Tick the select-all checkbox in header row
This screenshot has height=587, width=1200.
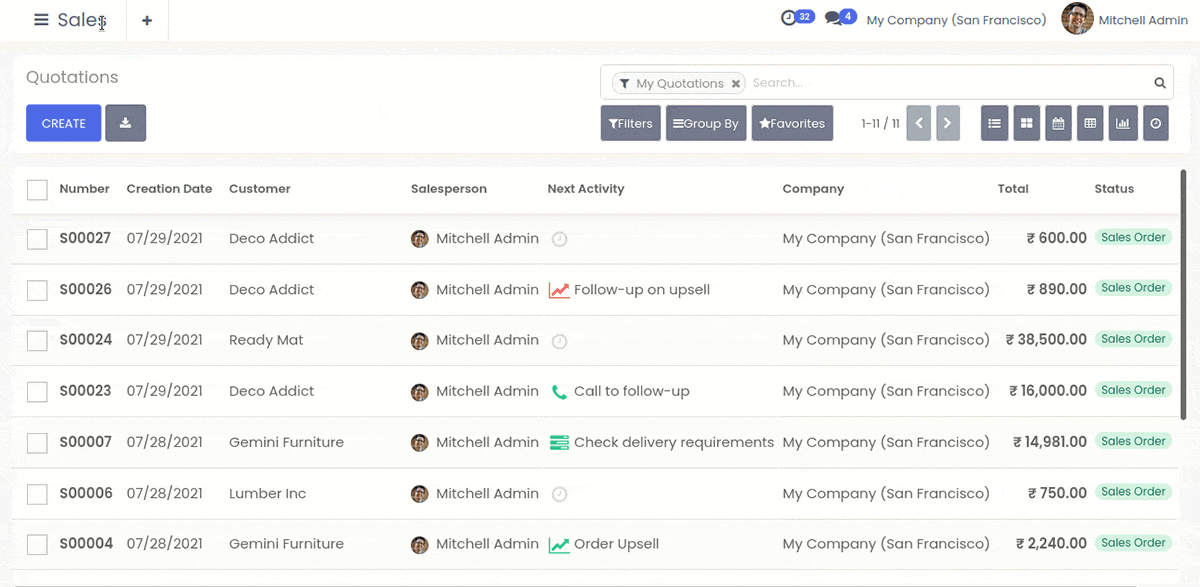[x=37, y=189]
